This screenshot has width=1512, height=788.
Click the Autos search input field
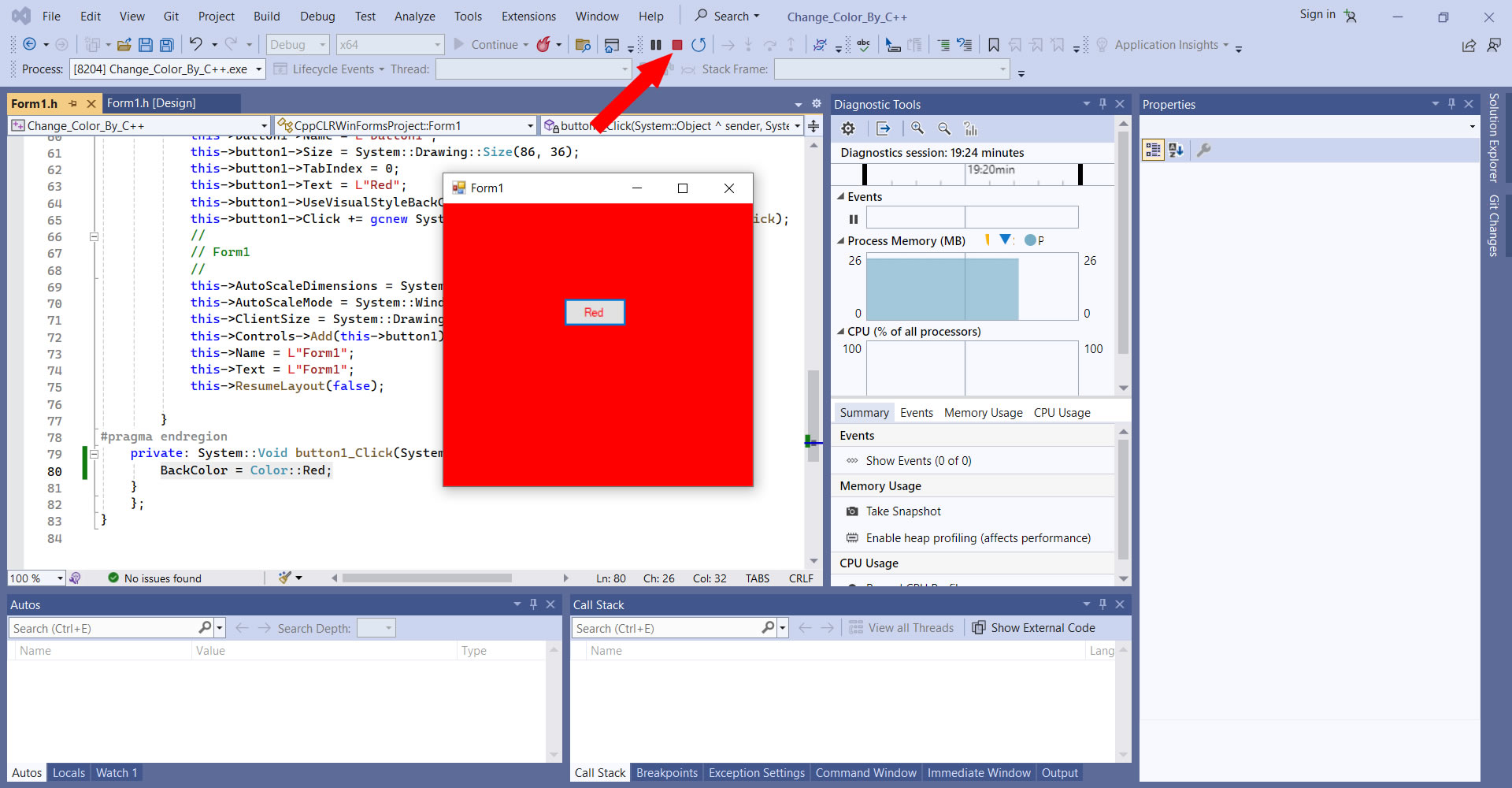(x=104, y=628)
